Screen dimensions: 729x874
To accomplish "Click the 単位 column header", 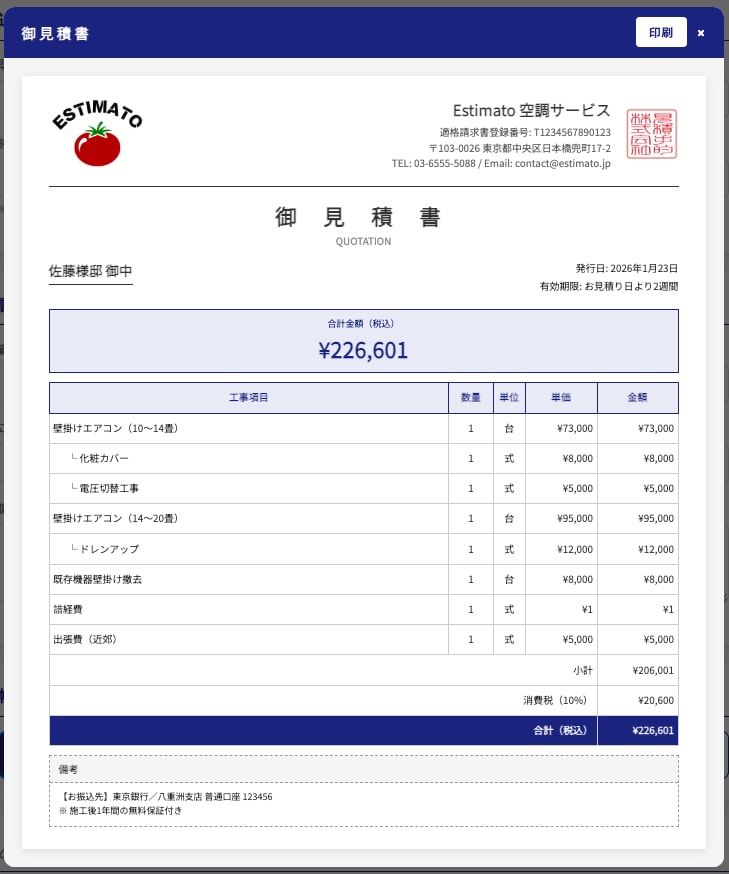I will [509, 397].
